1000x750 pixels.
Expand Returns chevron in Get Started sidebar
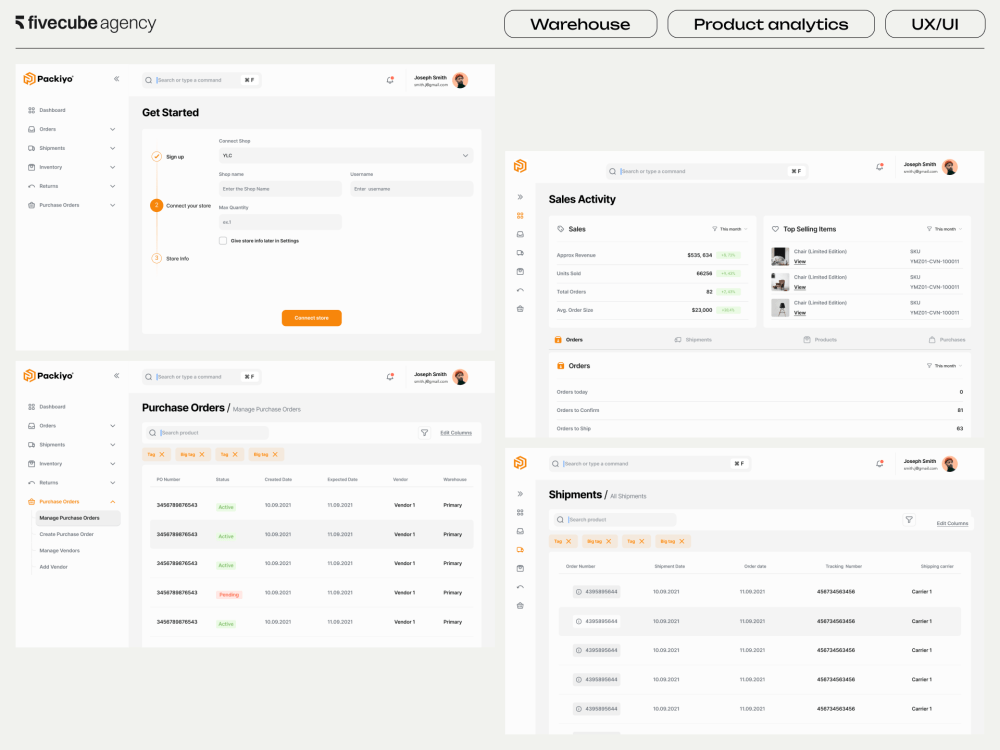click(112, 186)
